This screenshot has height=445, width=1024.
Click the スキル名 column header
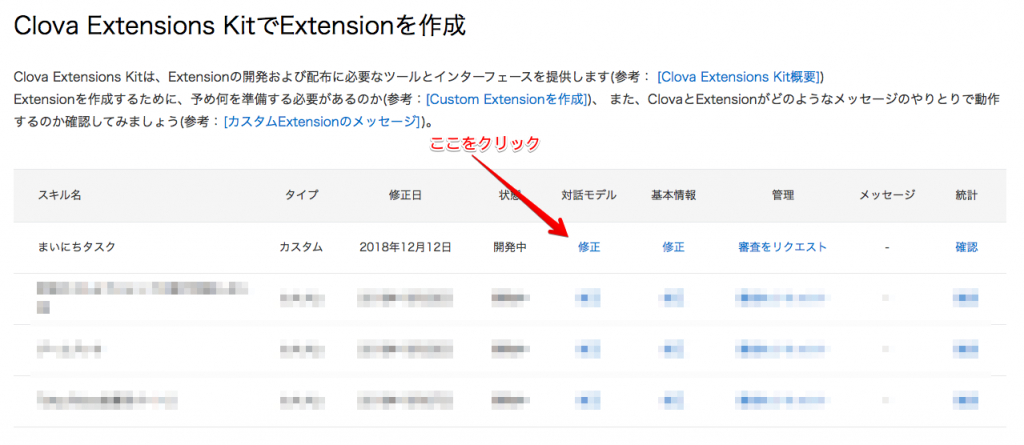59,195
